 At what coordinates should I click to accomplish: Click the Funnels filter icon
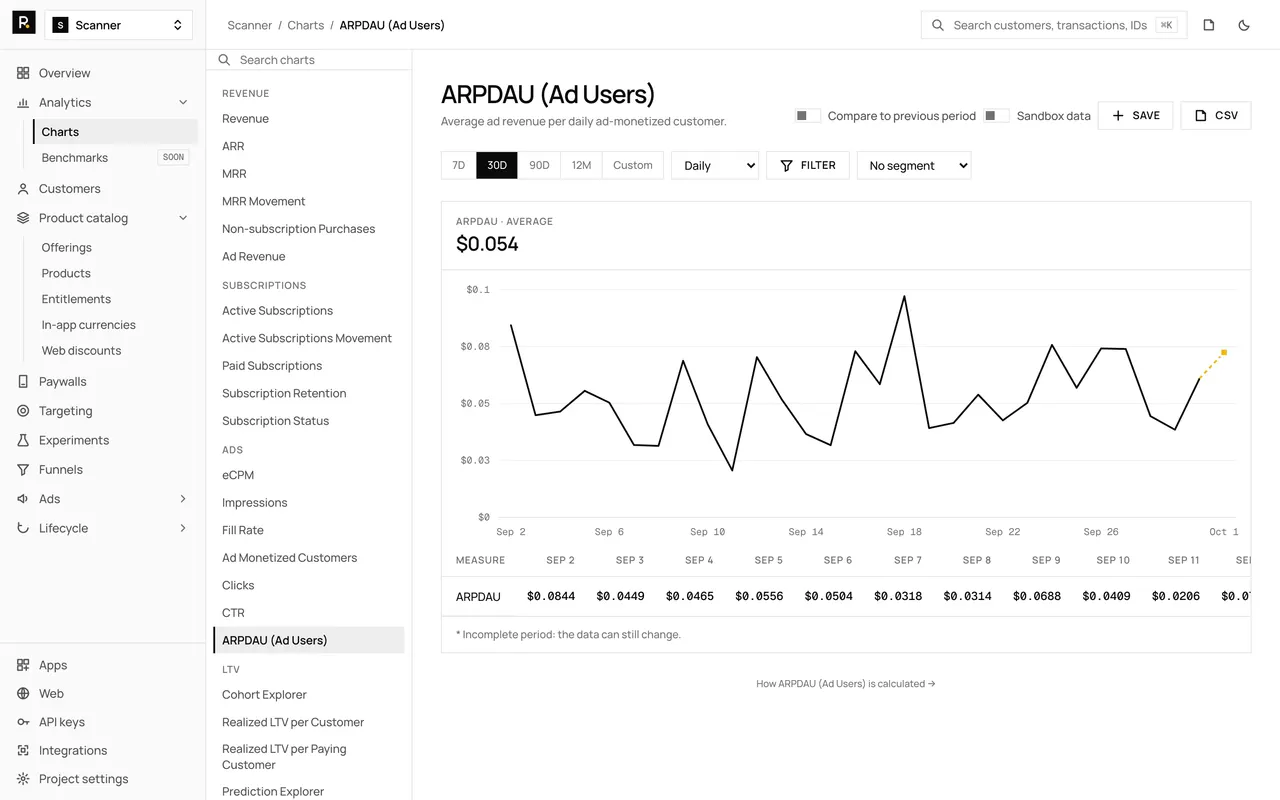point(23,469)
